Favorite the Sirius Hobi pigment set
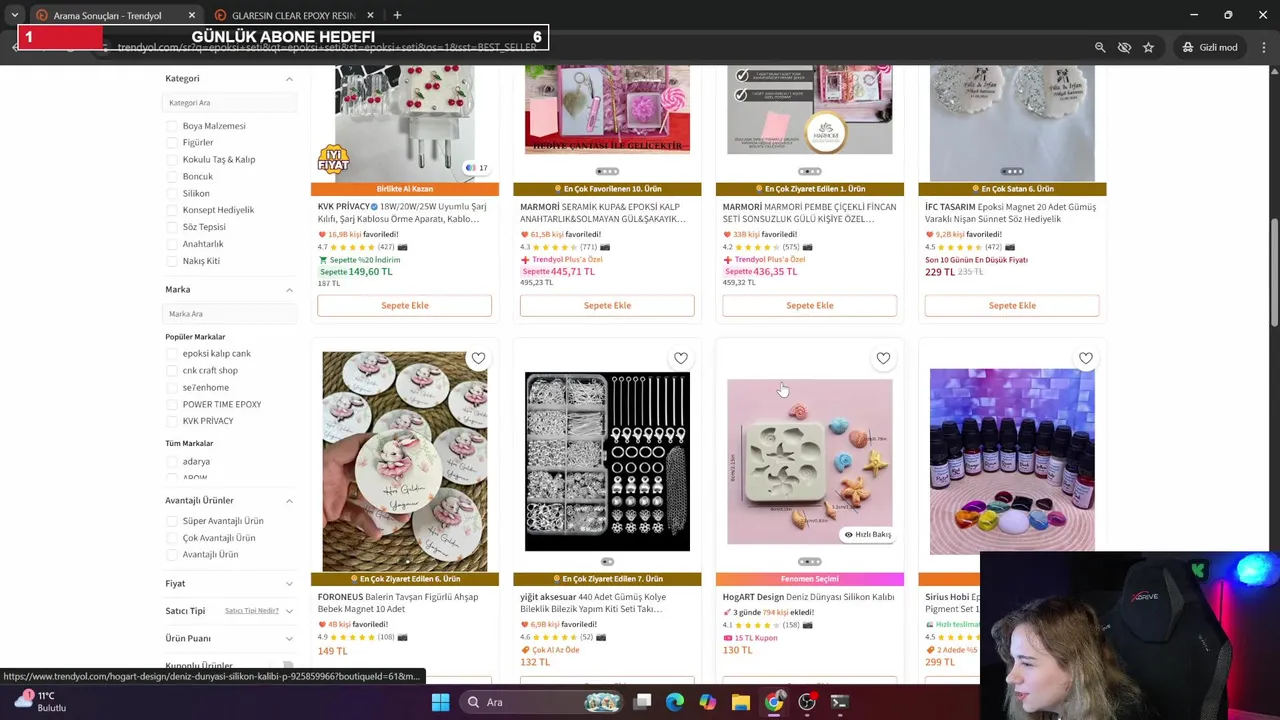 [1086, 358]
